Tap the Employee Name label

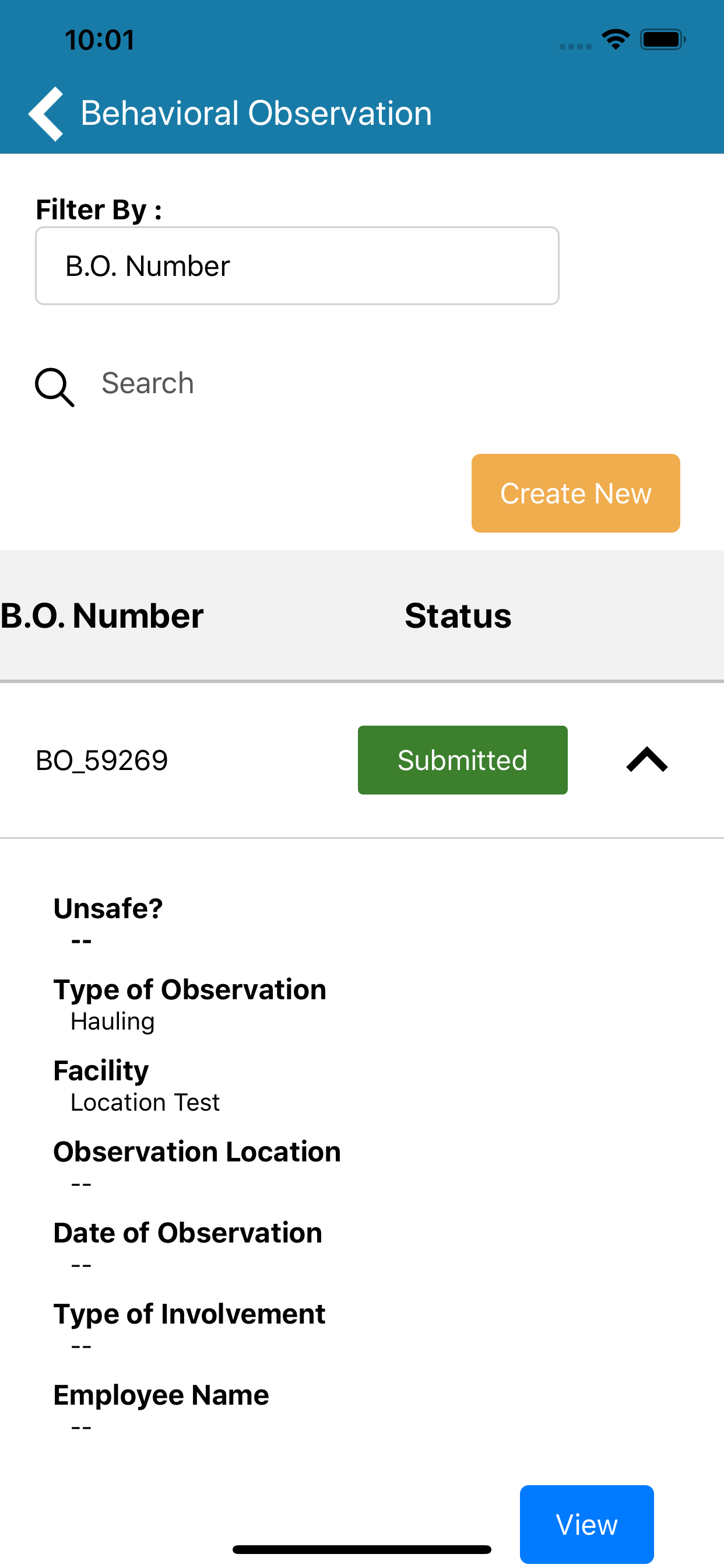161,1395
